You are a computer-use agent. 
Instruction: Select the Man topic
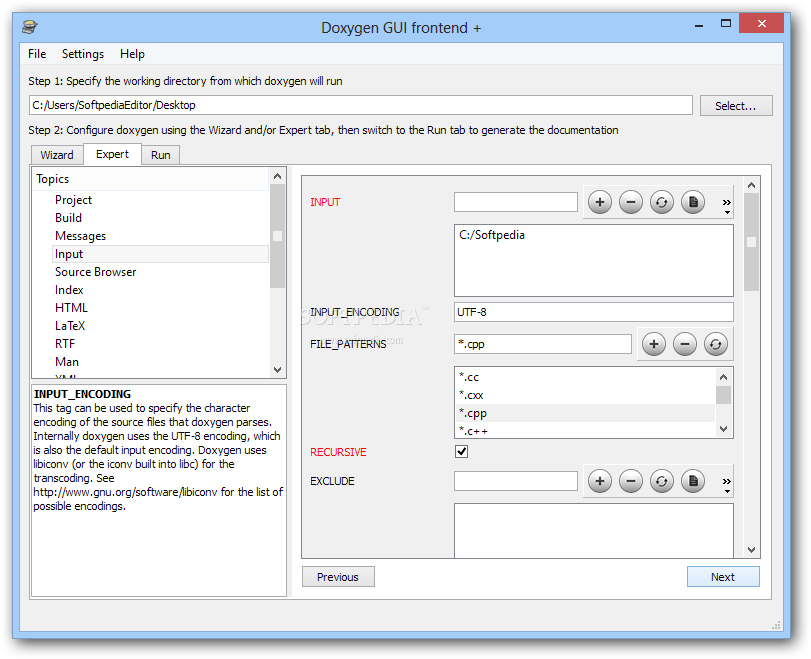pos(67,362)
